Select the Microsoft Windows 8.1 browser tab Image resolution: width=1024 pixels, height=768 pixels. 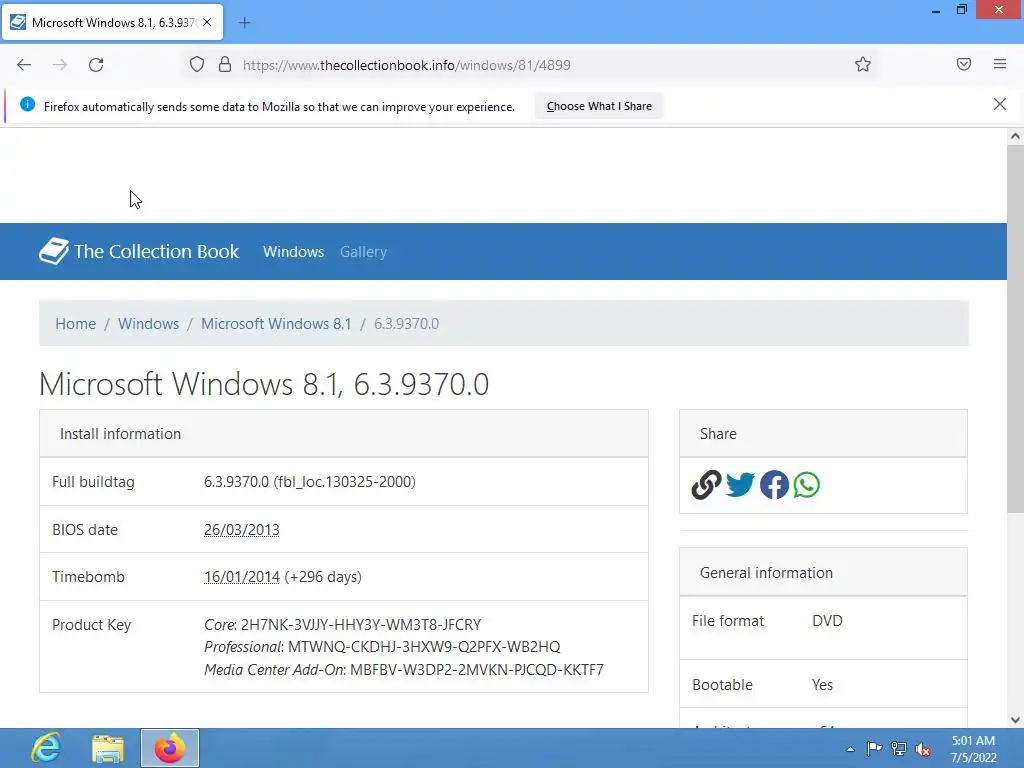[112, 22]
